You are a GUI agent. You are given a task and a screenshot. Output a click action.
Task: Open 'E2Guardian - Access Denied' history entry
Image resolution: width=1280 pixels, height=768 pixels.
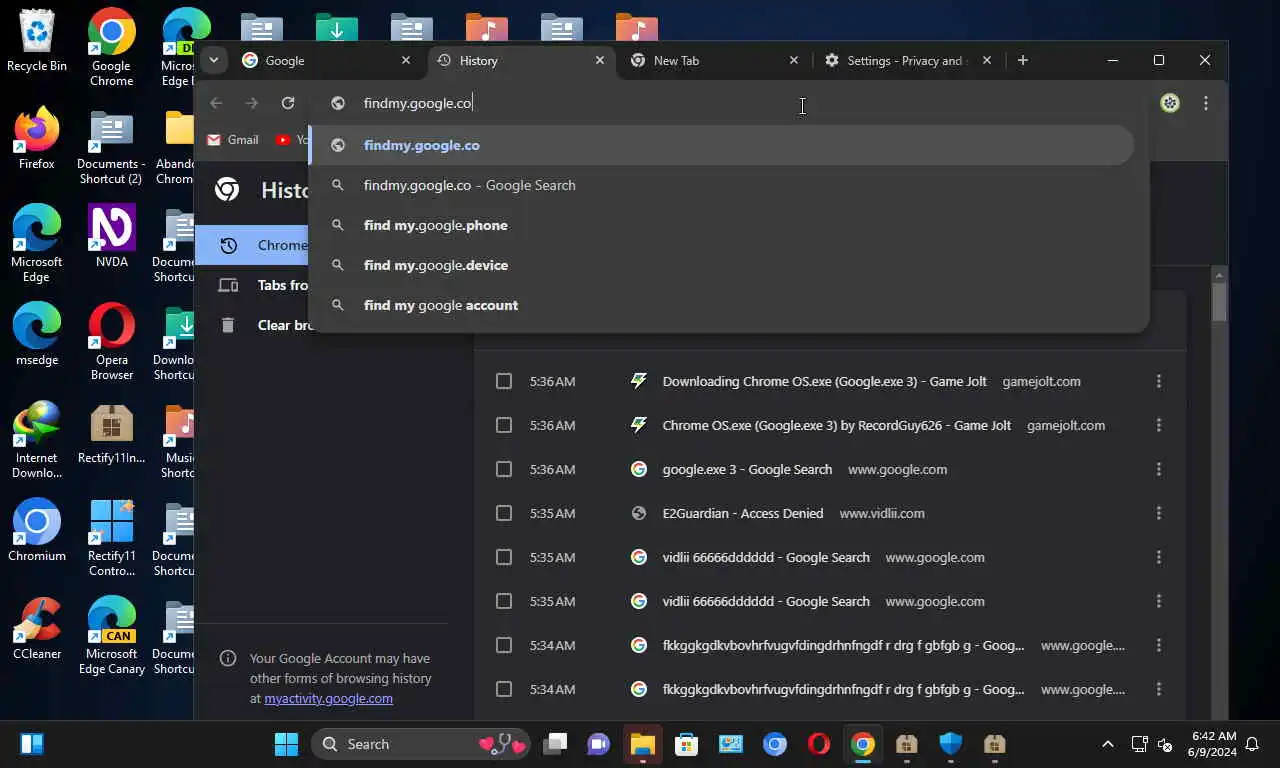[x=743, y=513]
